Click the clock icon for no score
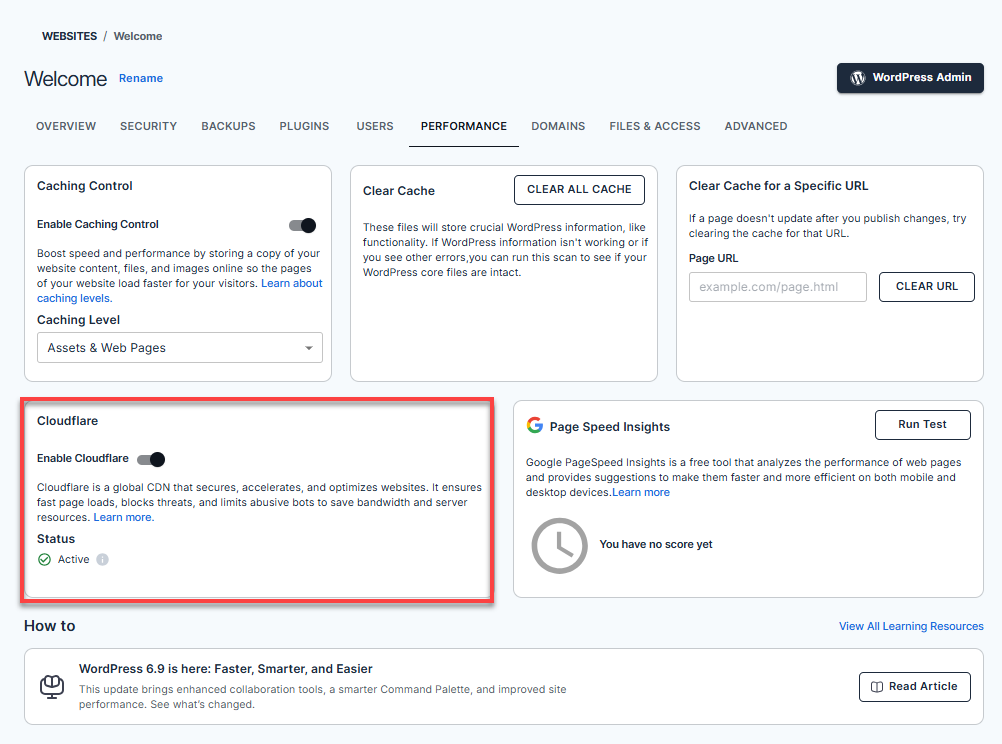Image resolution: width=1002 pixels, height=744 pixels. pyautogui.click(x=559, y=545)
